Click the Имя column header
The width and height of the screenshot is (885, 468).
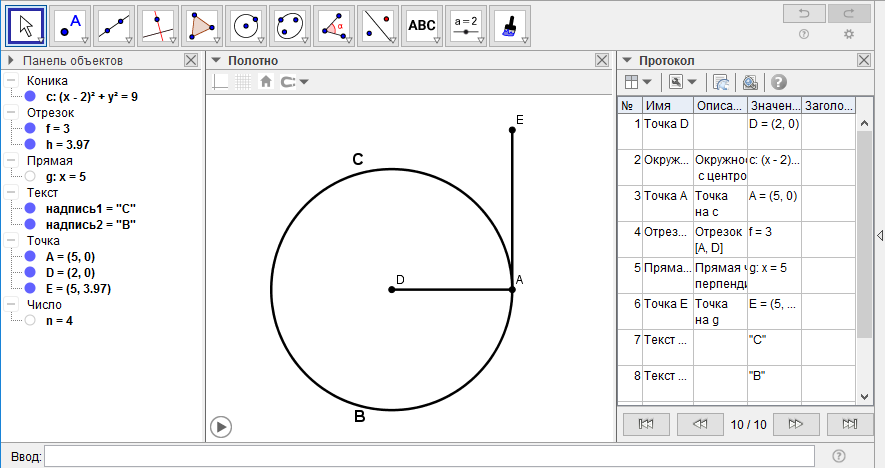coord(667,105)
